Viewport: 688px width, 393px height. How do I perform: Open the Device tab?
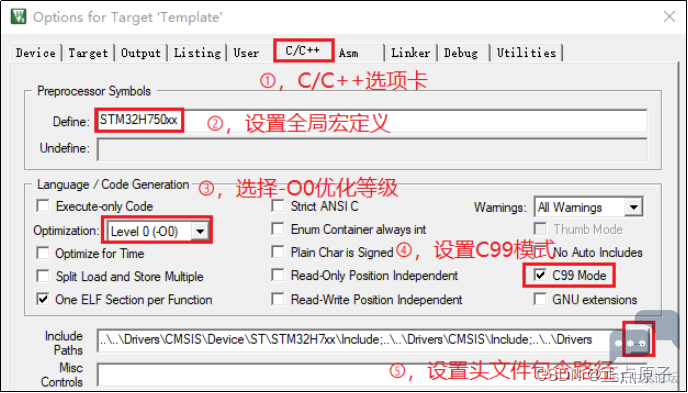[x=36, y=53]
